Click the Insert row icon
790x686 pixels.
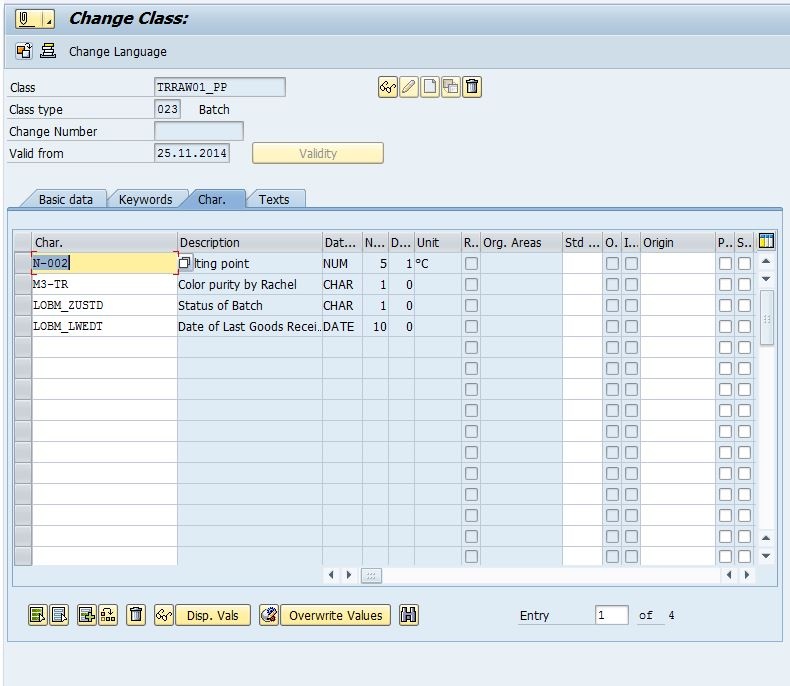tap(87, 615)
